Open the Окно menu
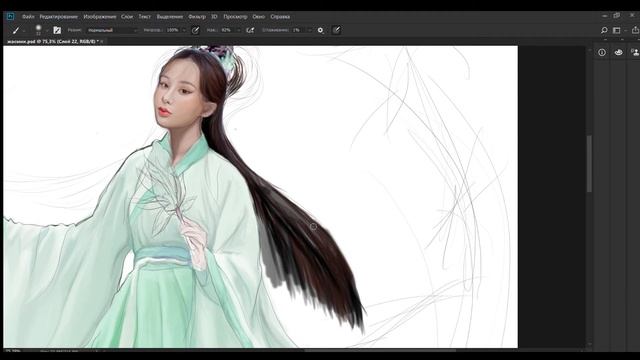Viewport: 640px width, 360px height. 259,17
